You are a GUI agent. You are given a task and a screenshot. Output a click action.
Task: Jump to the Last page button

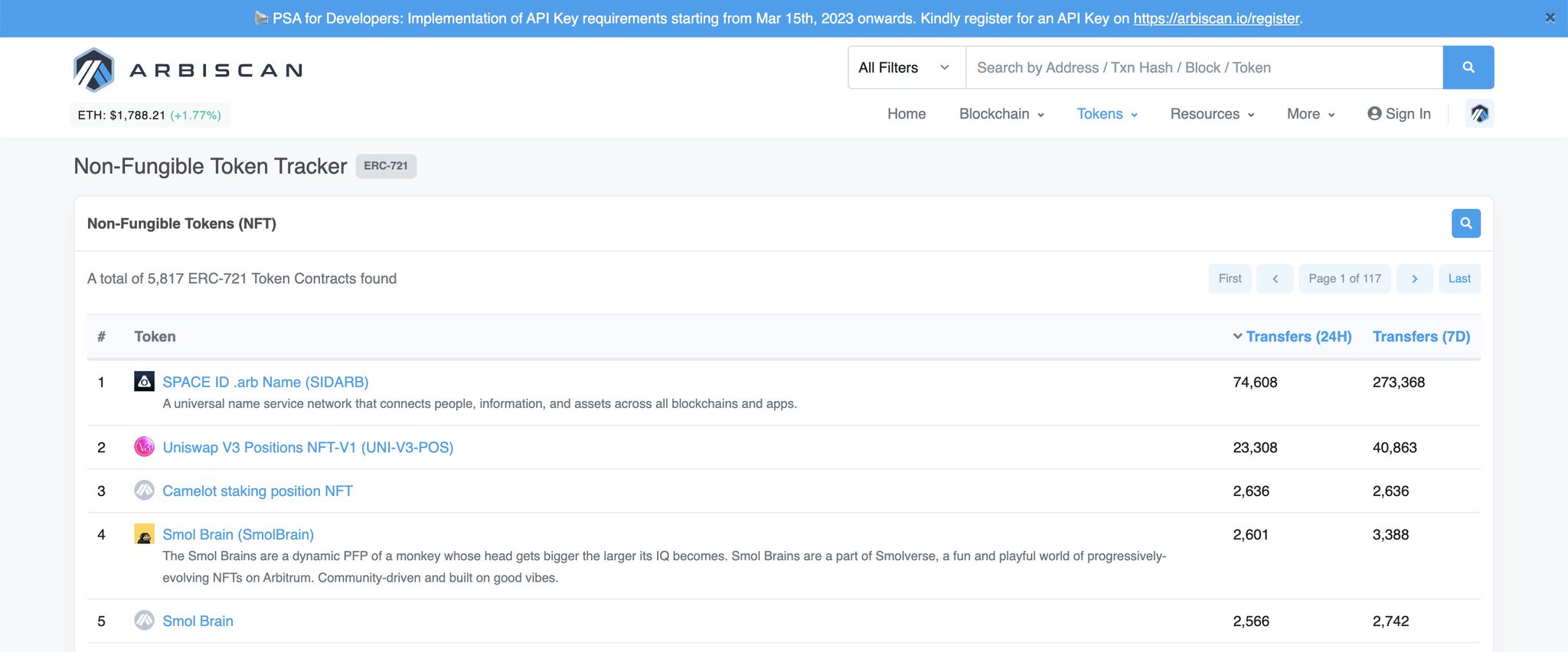1459,279
